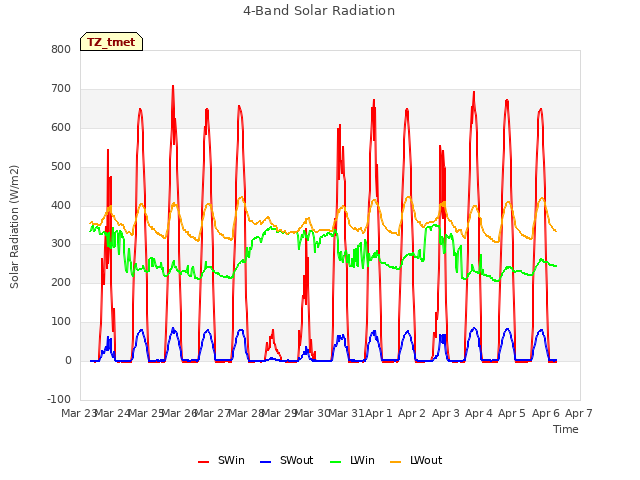Click the small SWin peak below 100
The image size is (640, 480).
tap(273, 330)
